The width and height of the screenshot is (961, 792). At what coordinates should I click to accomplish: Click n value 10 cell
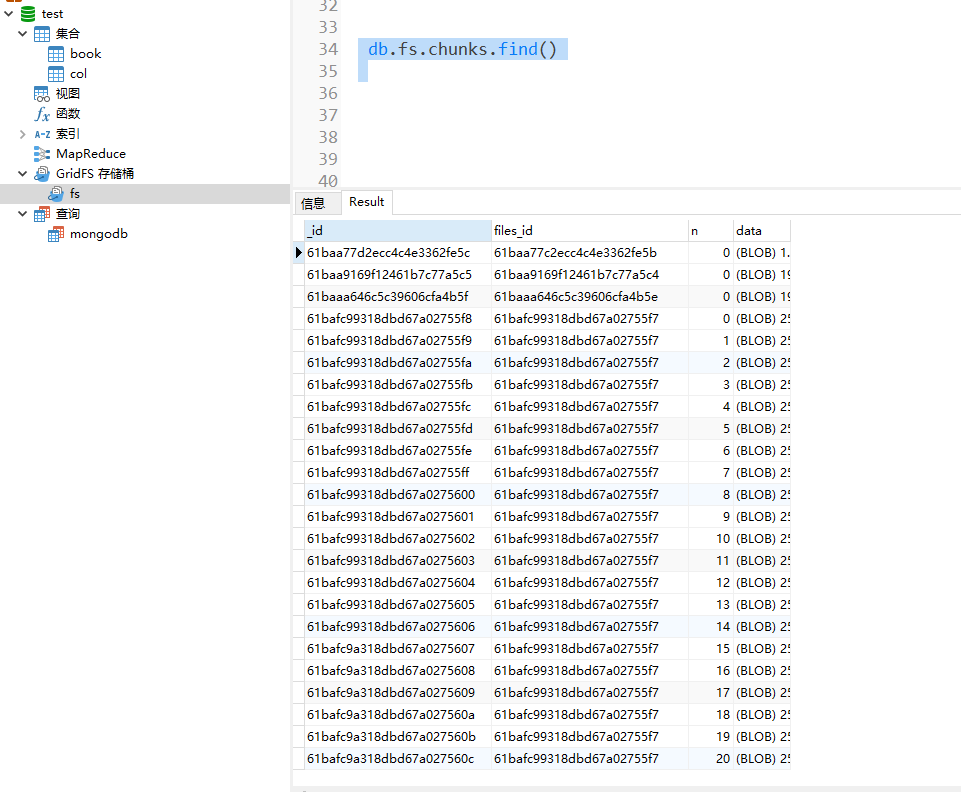tap(711, 539)
